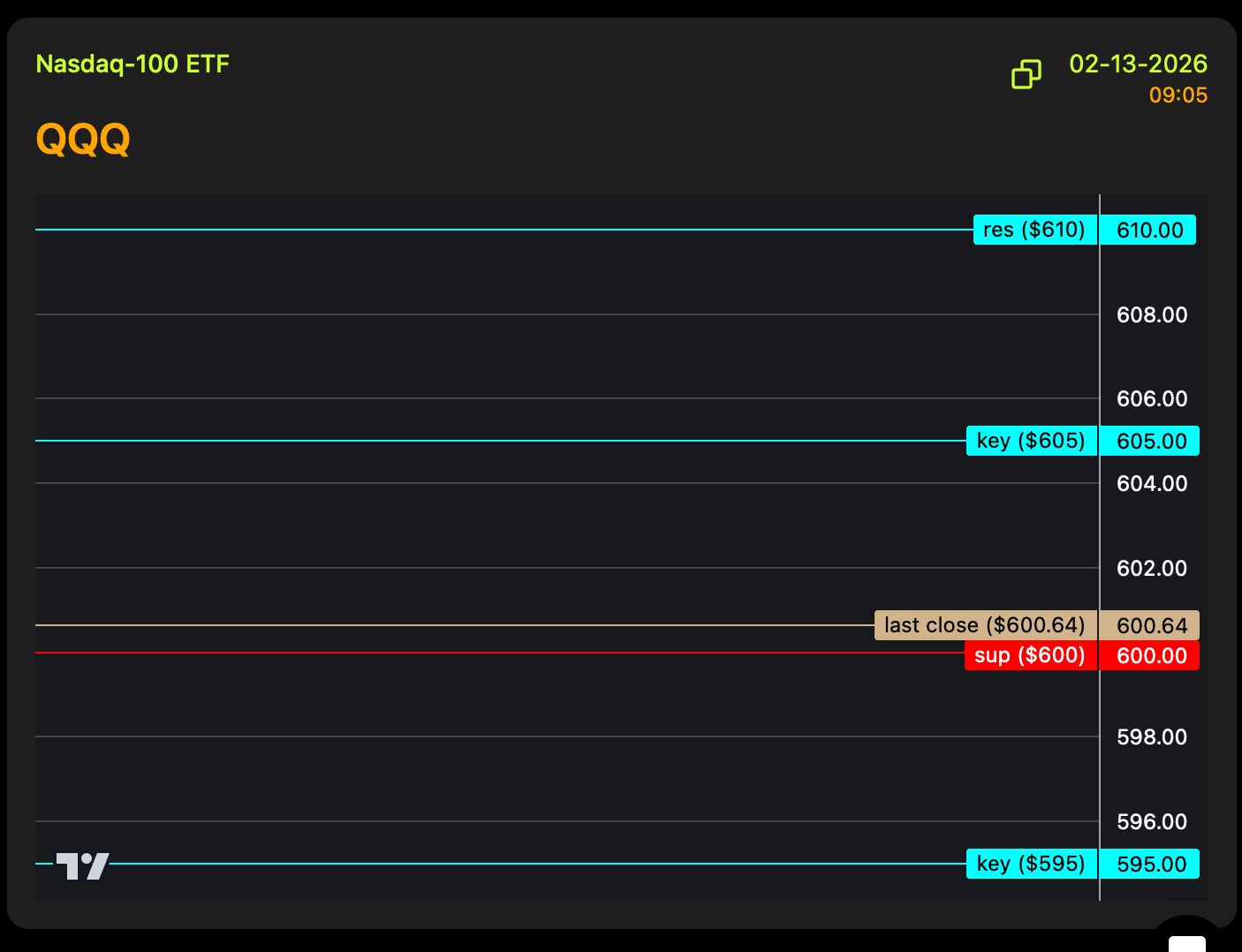The height and width of the screenshot is (952, 1242).
Task: Click the 598.00 price axis value
Action: click(x=1152, y=737)
